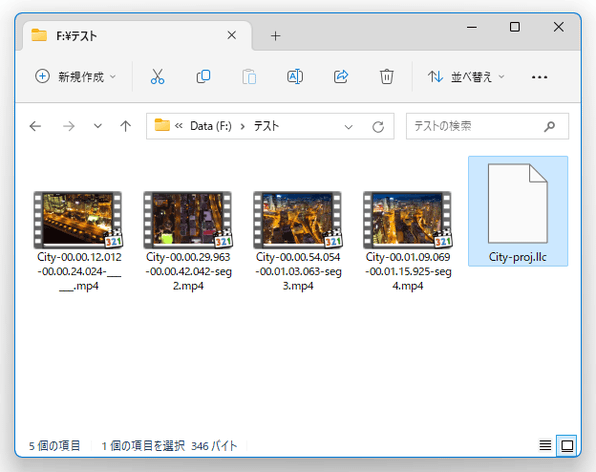Click the Delete trash can icon
This screenshot has height=472, width=596.
[387, 77]
